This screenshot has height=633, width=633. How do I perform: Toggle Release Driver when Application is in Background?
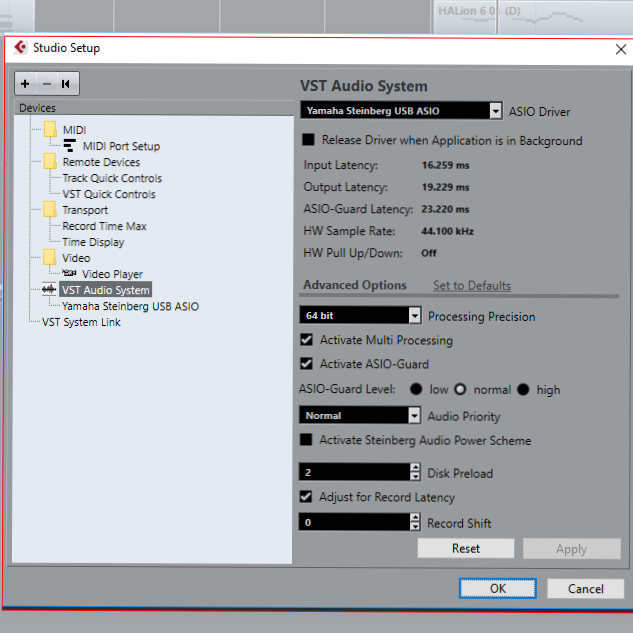[x=308, y=140]
